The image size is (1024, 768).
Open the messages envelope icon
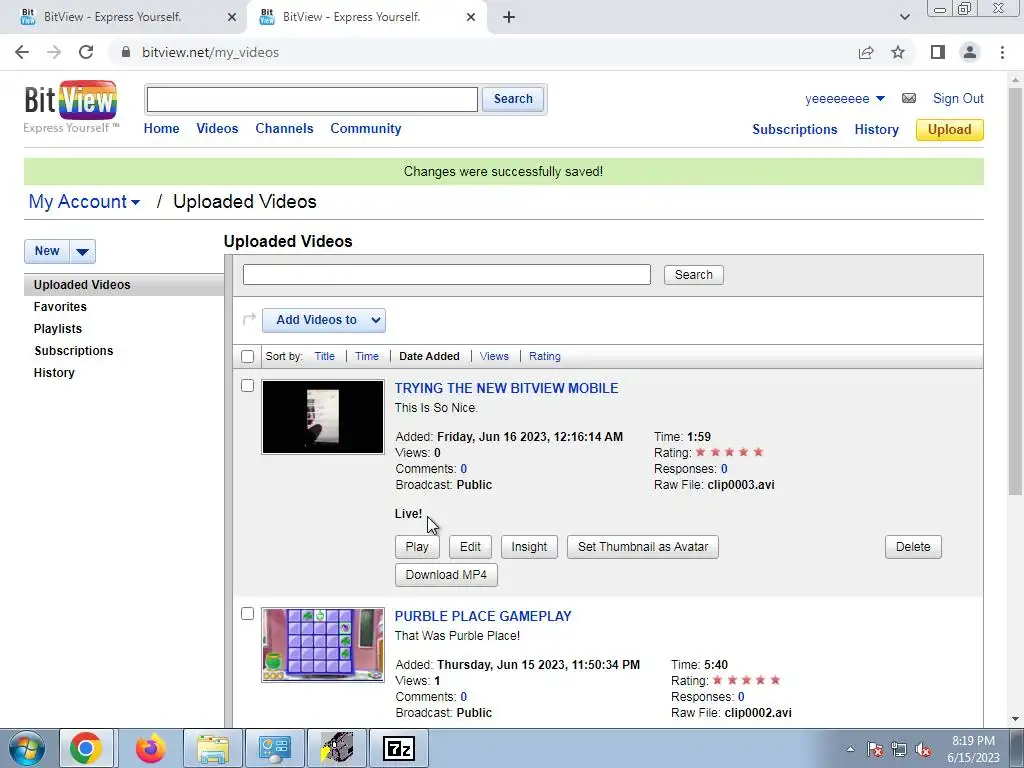(x=908, y=99)
